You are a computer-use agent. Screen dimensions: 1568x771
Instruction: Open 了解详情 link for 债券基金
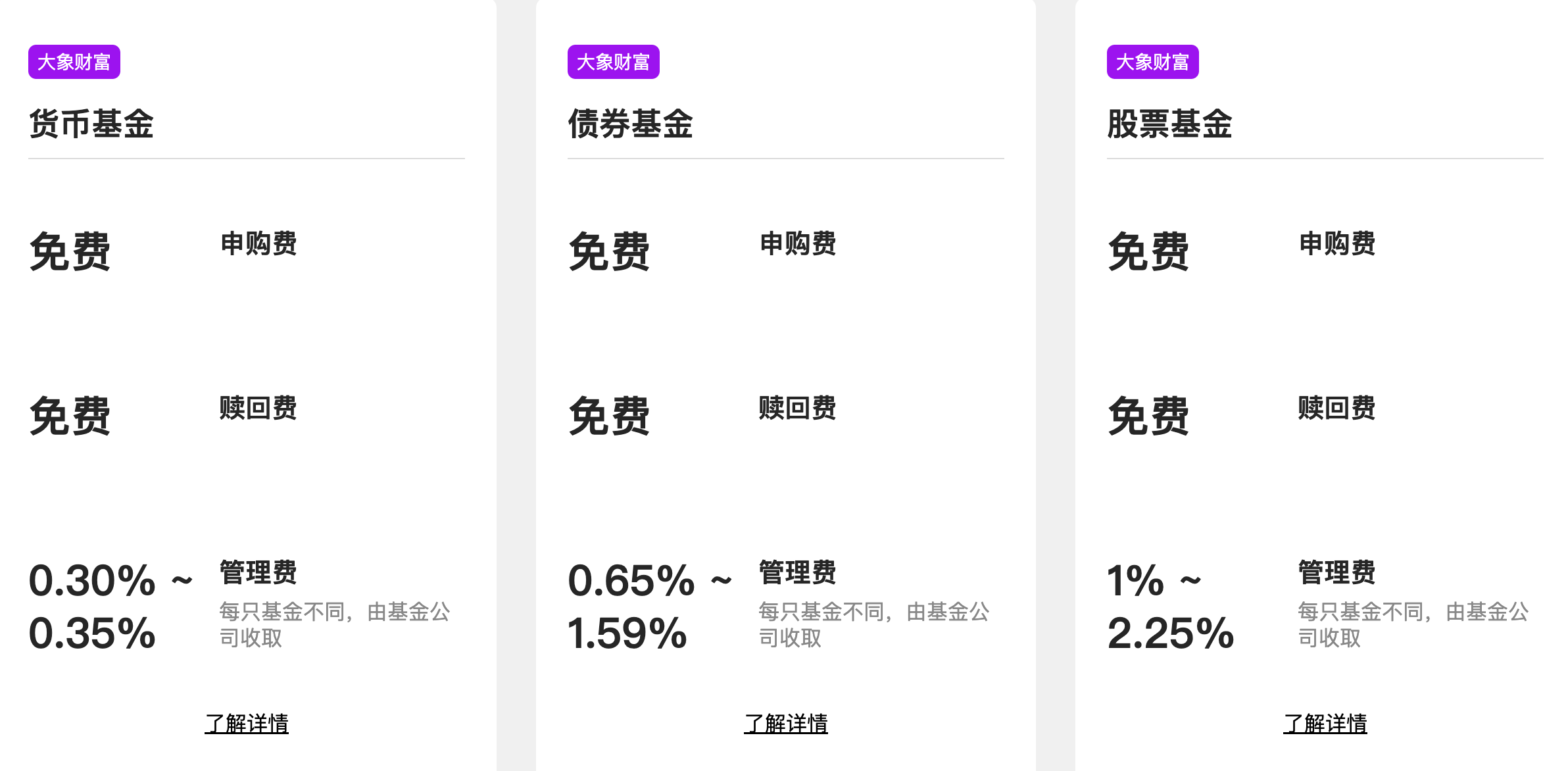tap(786, 724)
